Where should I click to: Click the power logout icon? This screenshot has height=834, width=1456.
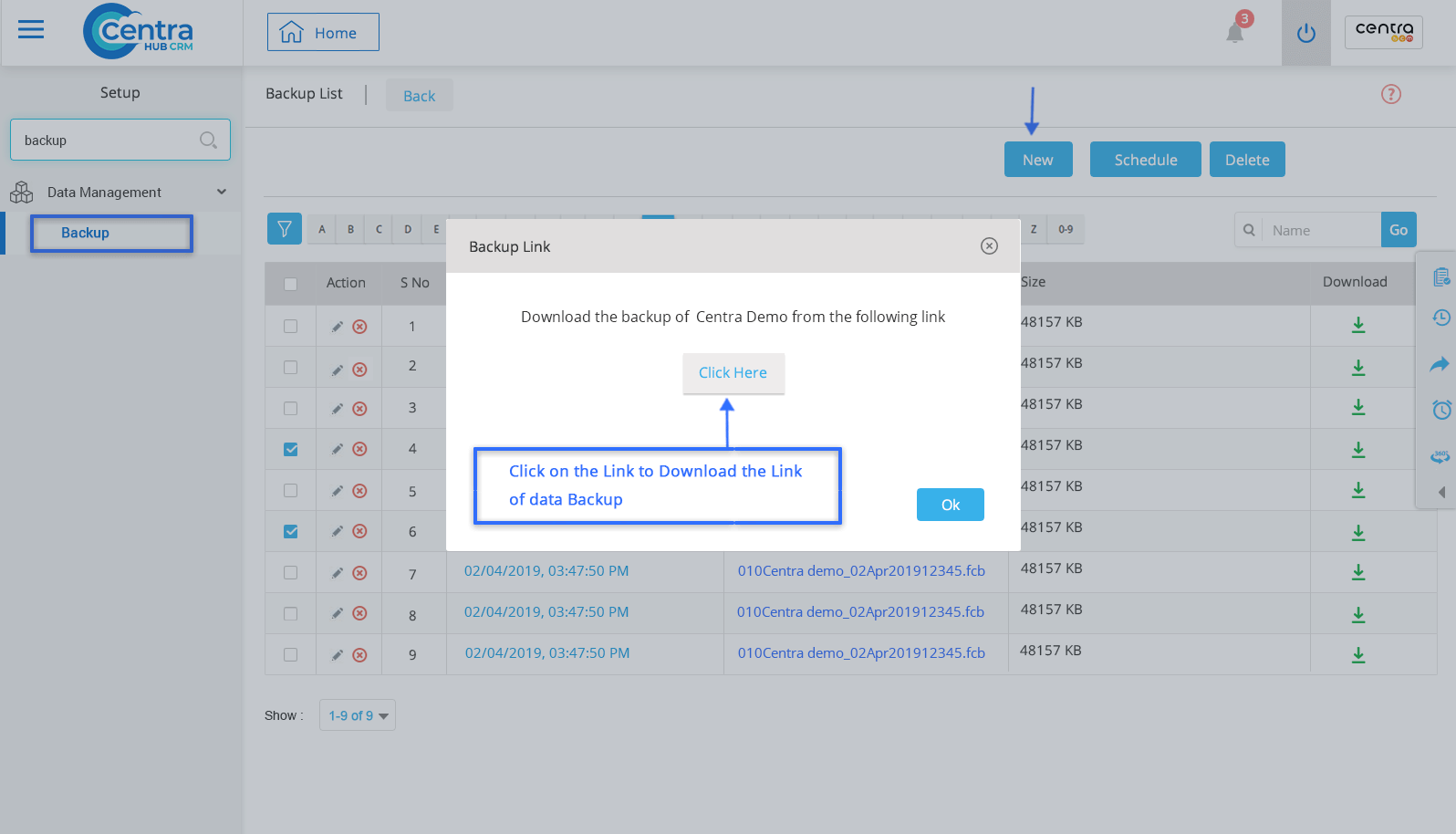click(1306, 33)
